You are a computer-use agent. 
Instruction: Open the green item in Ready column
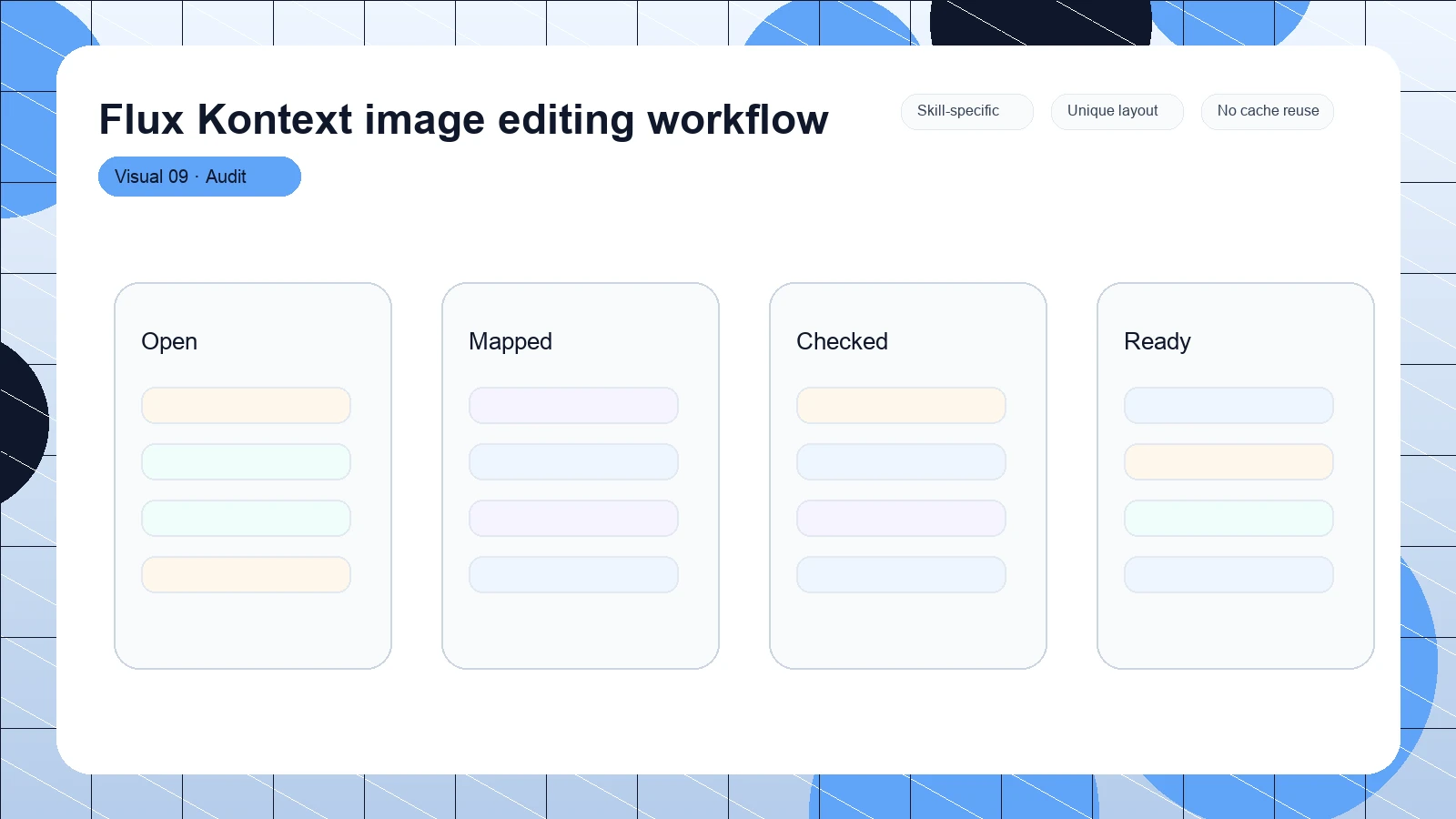(x=1228, y=518)
